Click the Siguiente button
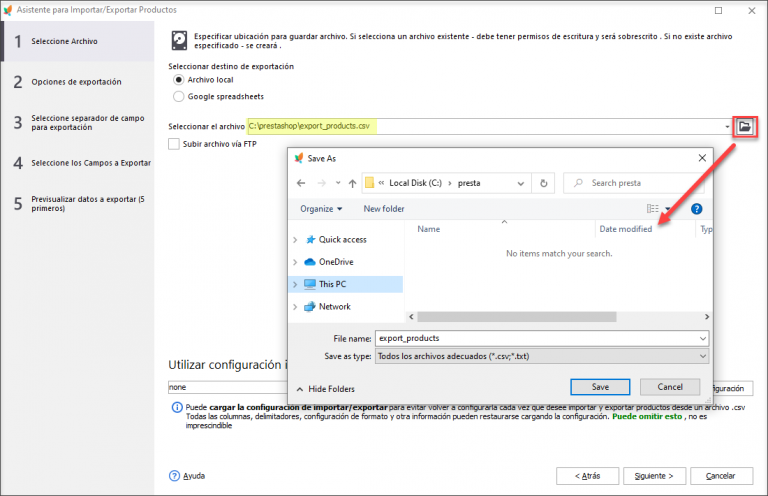 tap(654, 476)
